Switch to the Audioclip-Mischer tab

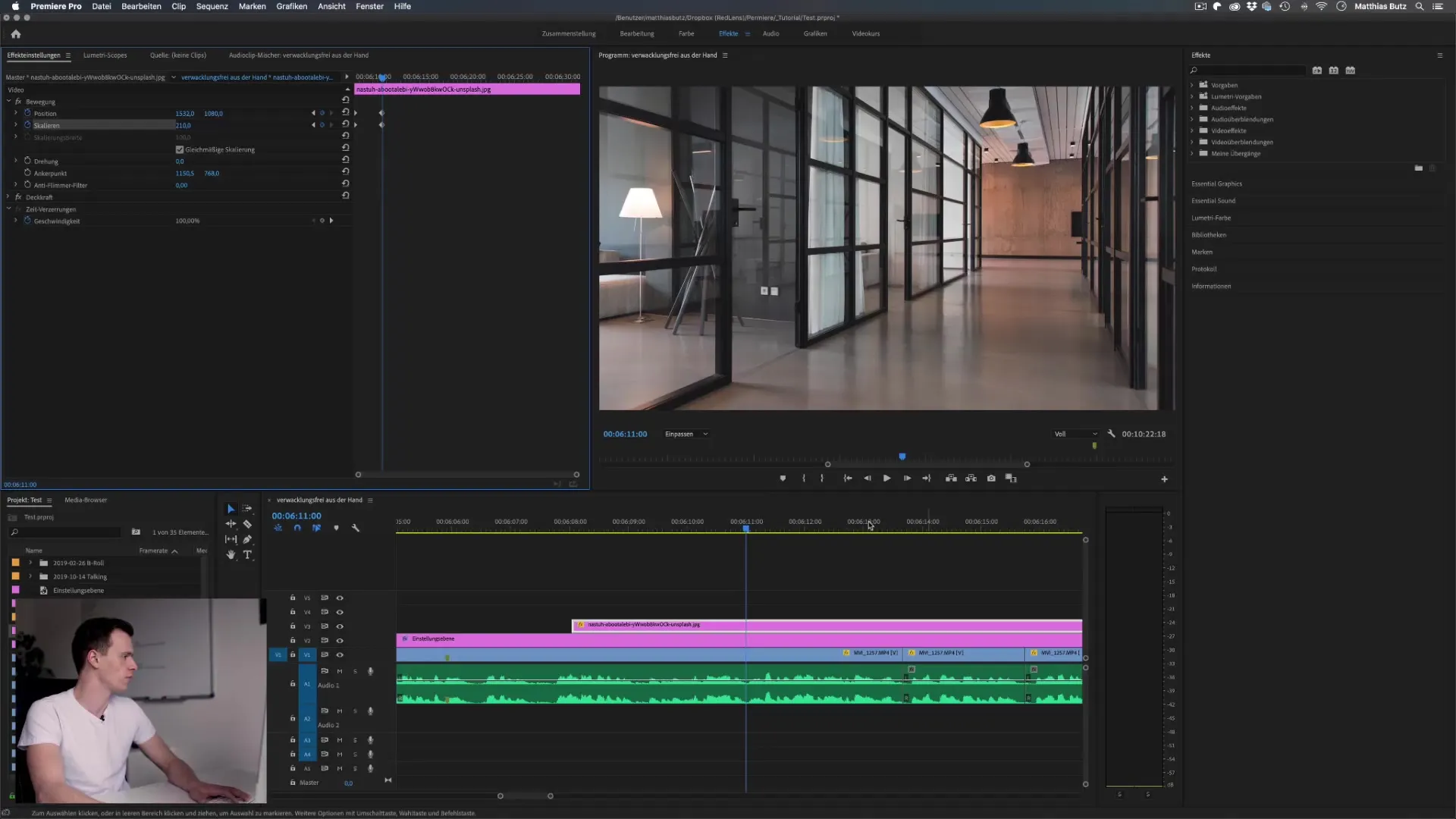(x=299, y=55)
